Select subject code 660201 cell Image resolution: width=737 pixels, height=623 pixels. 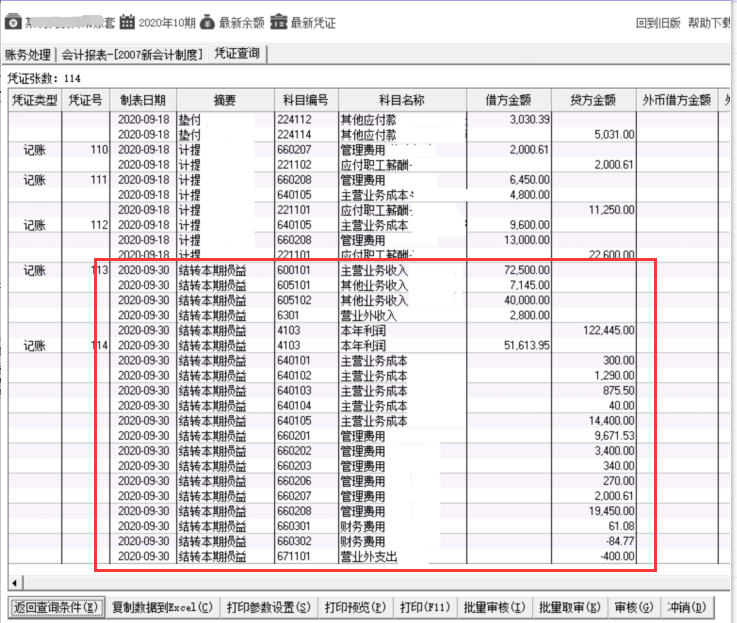[306, 436]
